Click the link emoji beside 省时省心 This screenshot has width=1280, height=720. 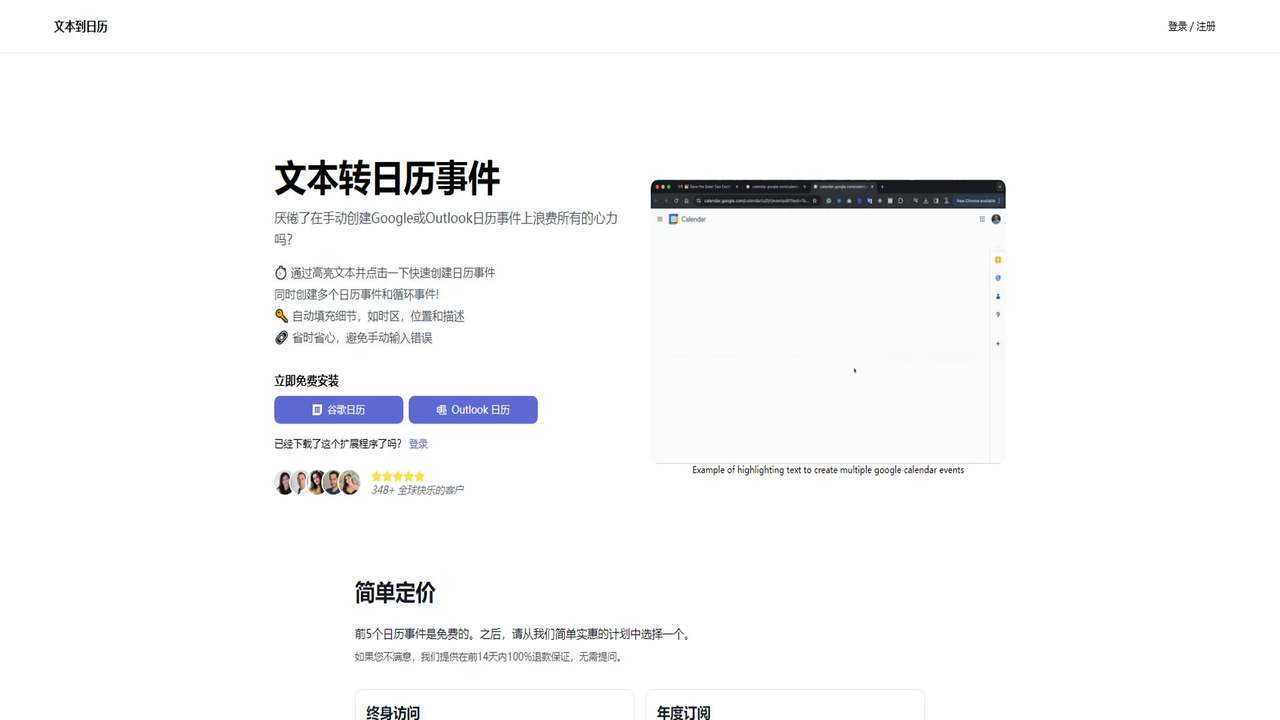281,338
